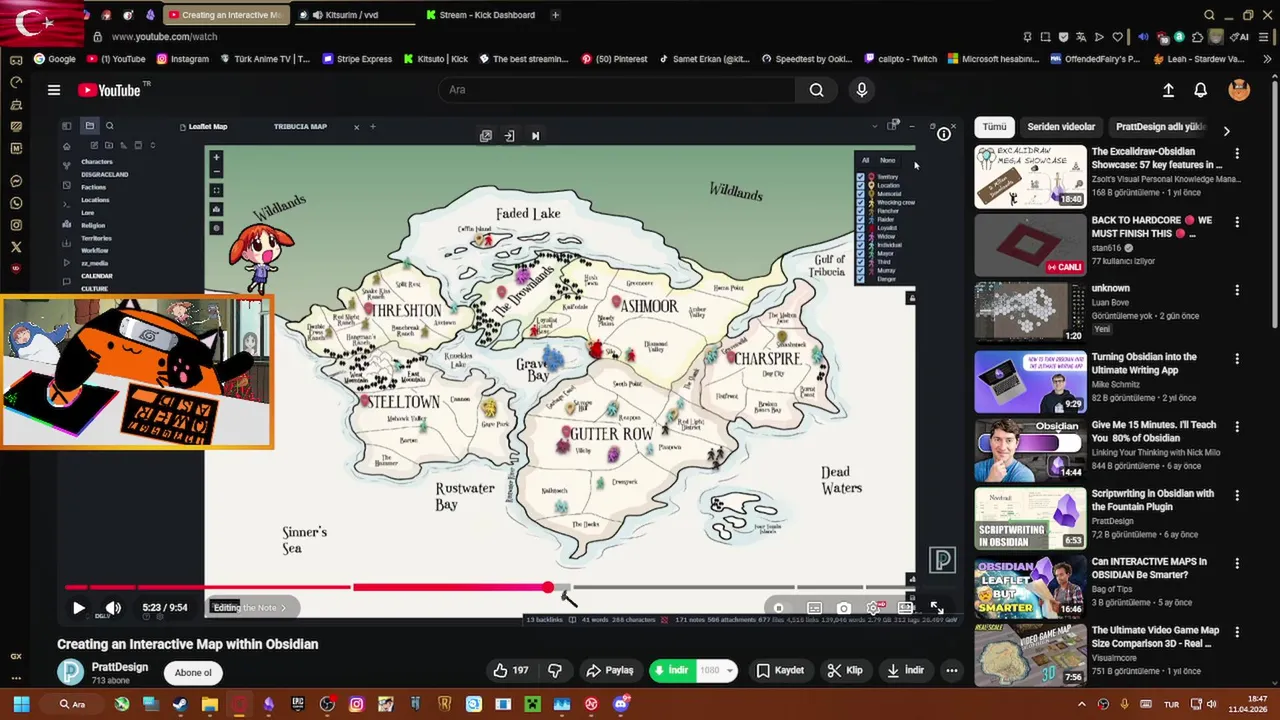Open video player settings gear
Image resolution: width=1280 pixels, height=720 pixels.
873,608
